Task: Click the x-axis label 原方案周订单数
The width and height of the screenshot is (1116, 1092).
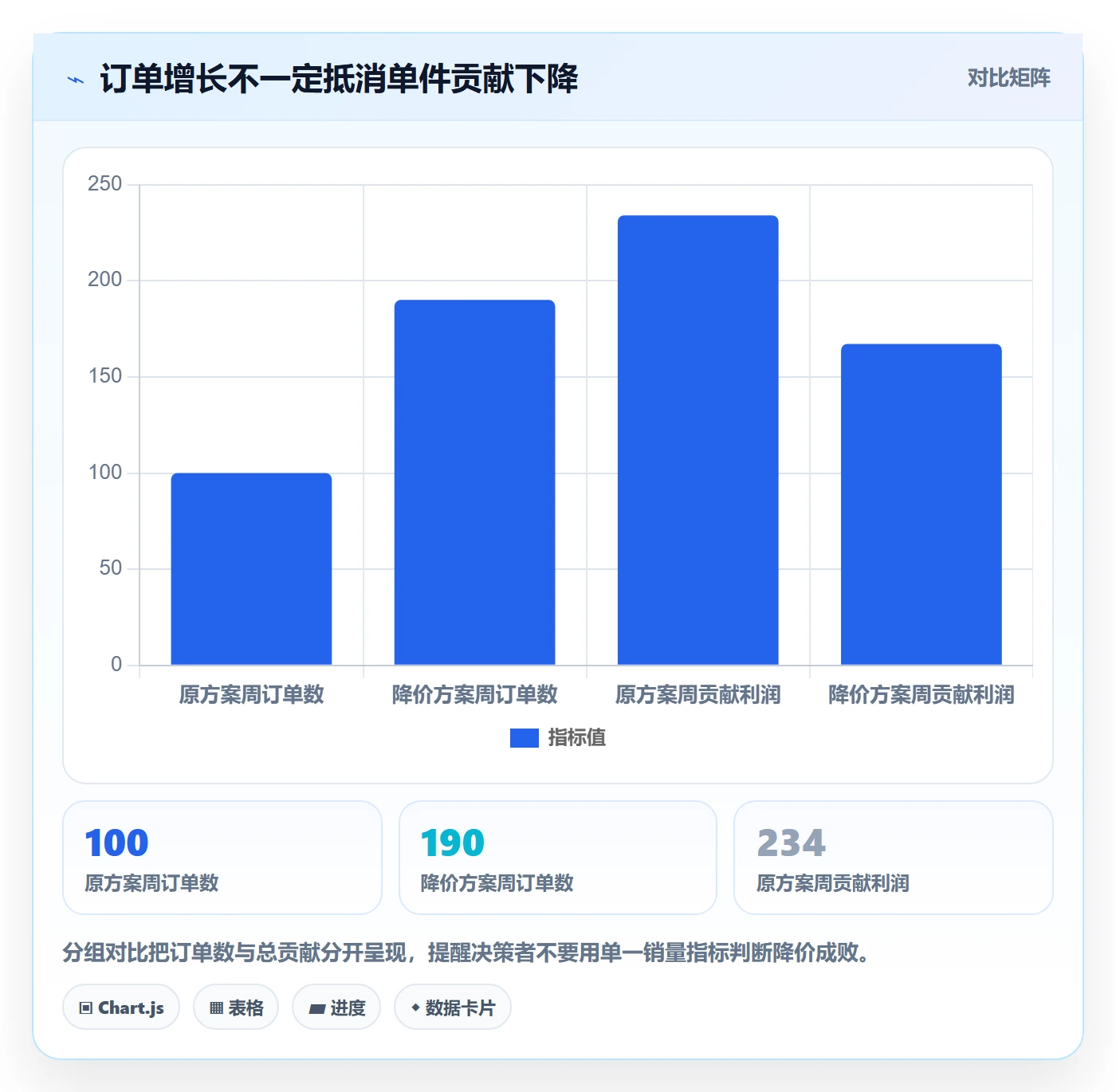Action: click(251, 694)
